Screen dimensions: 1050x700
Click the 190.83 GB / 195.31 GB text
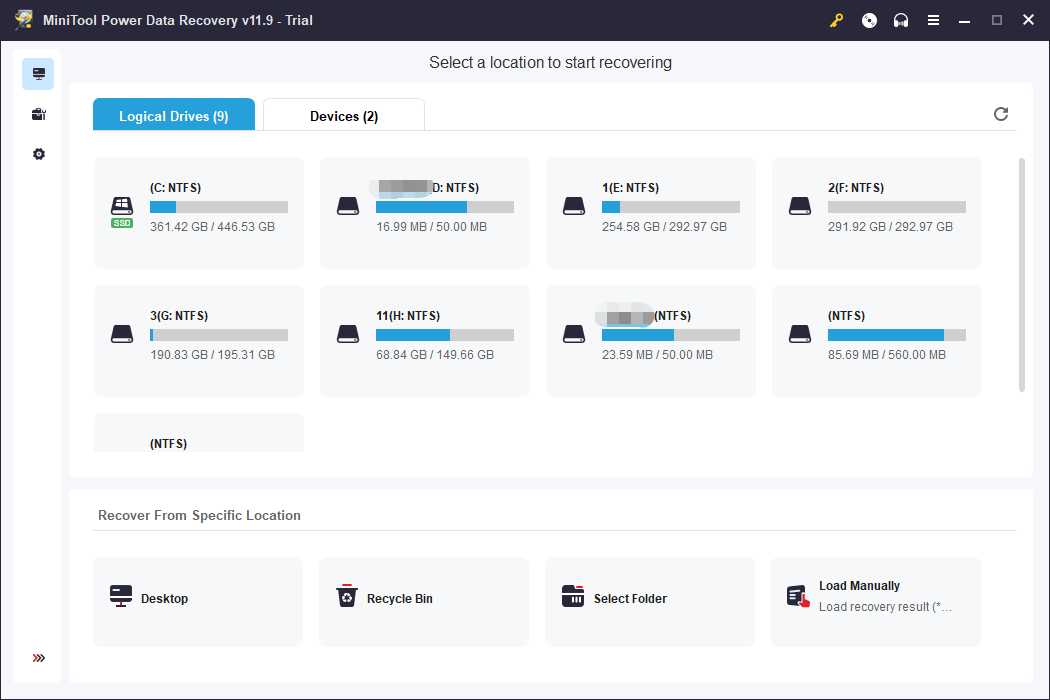(212, 354)
